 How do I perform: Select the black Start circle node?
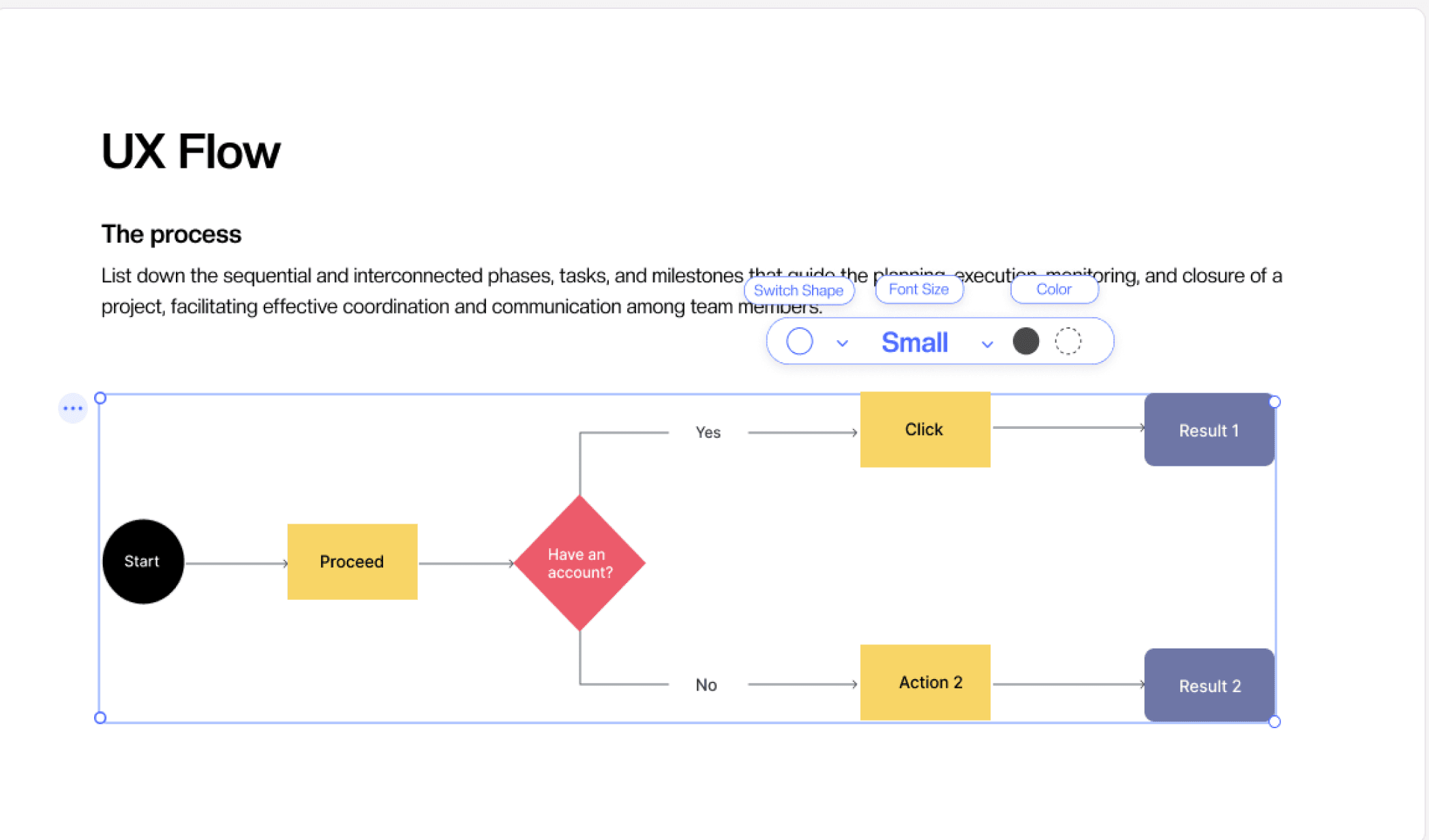142,562
